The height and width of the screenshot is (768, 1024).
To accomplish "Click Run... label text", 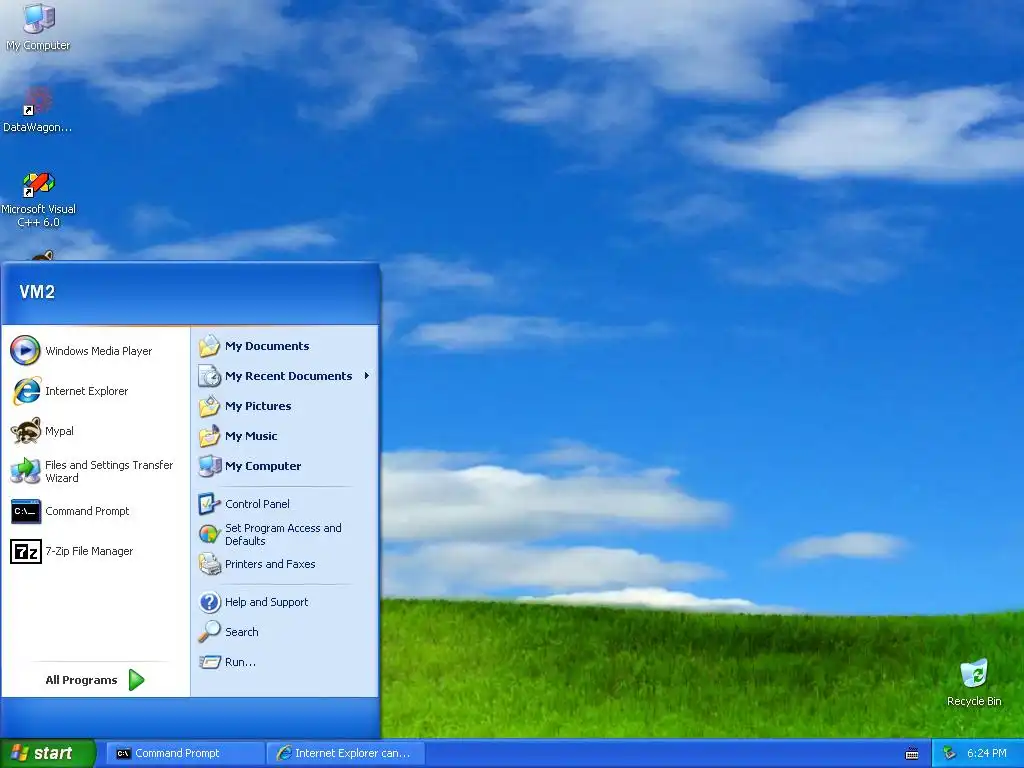I will [240, 662].
